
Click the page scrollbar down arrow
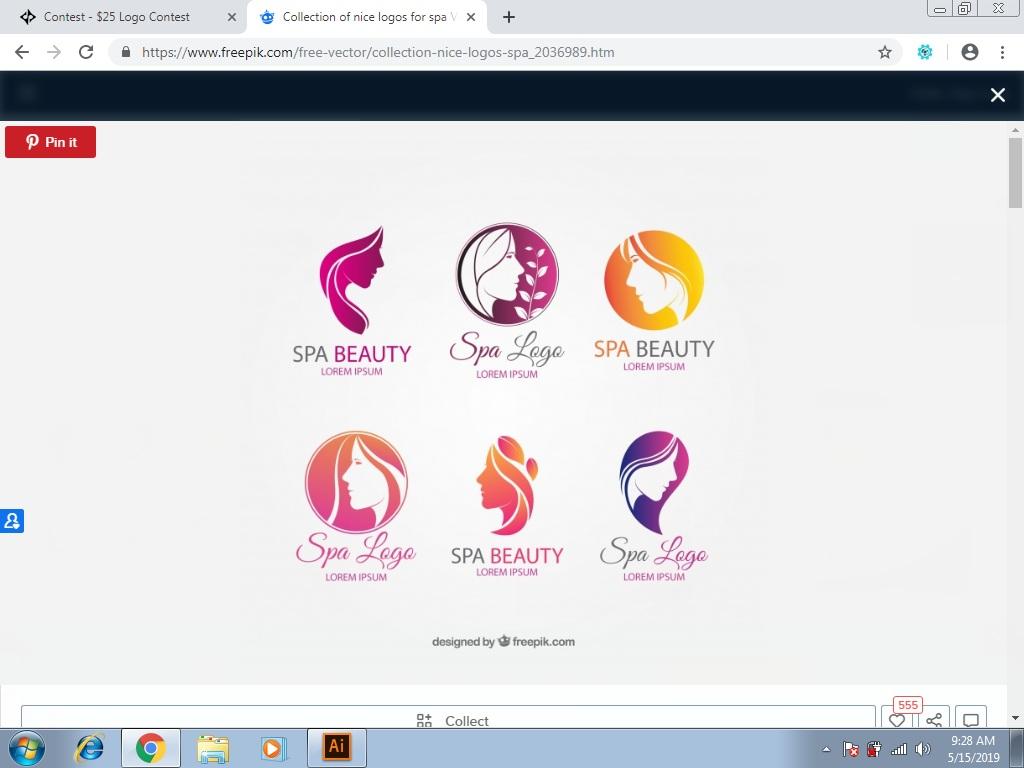[1015, 717]
